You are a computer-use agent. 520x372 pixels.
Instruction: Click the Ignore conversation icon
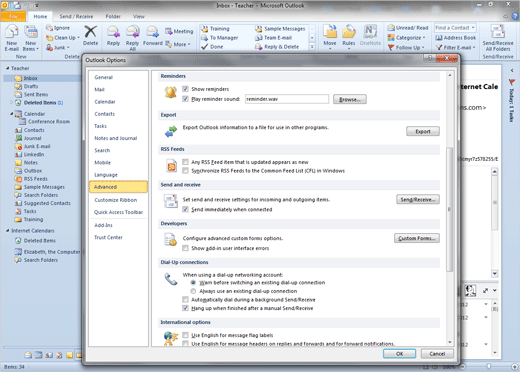click(50, 28)
